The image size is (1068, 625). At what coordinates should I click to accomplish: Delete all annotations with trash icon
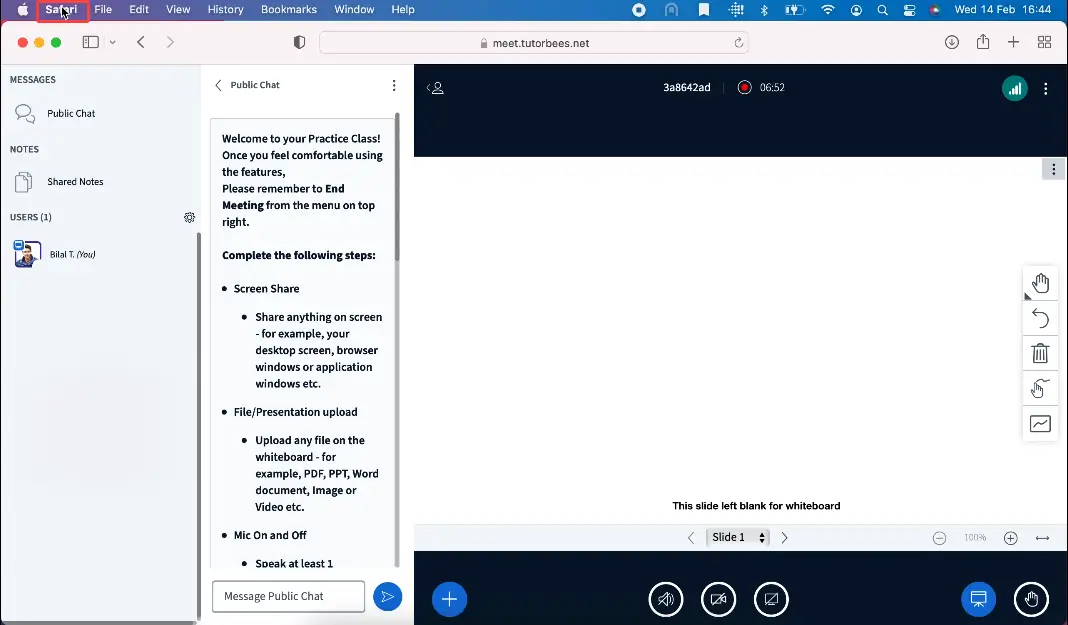[x=1040, y=353]
